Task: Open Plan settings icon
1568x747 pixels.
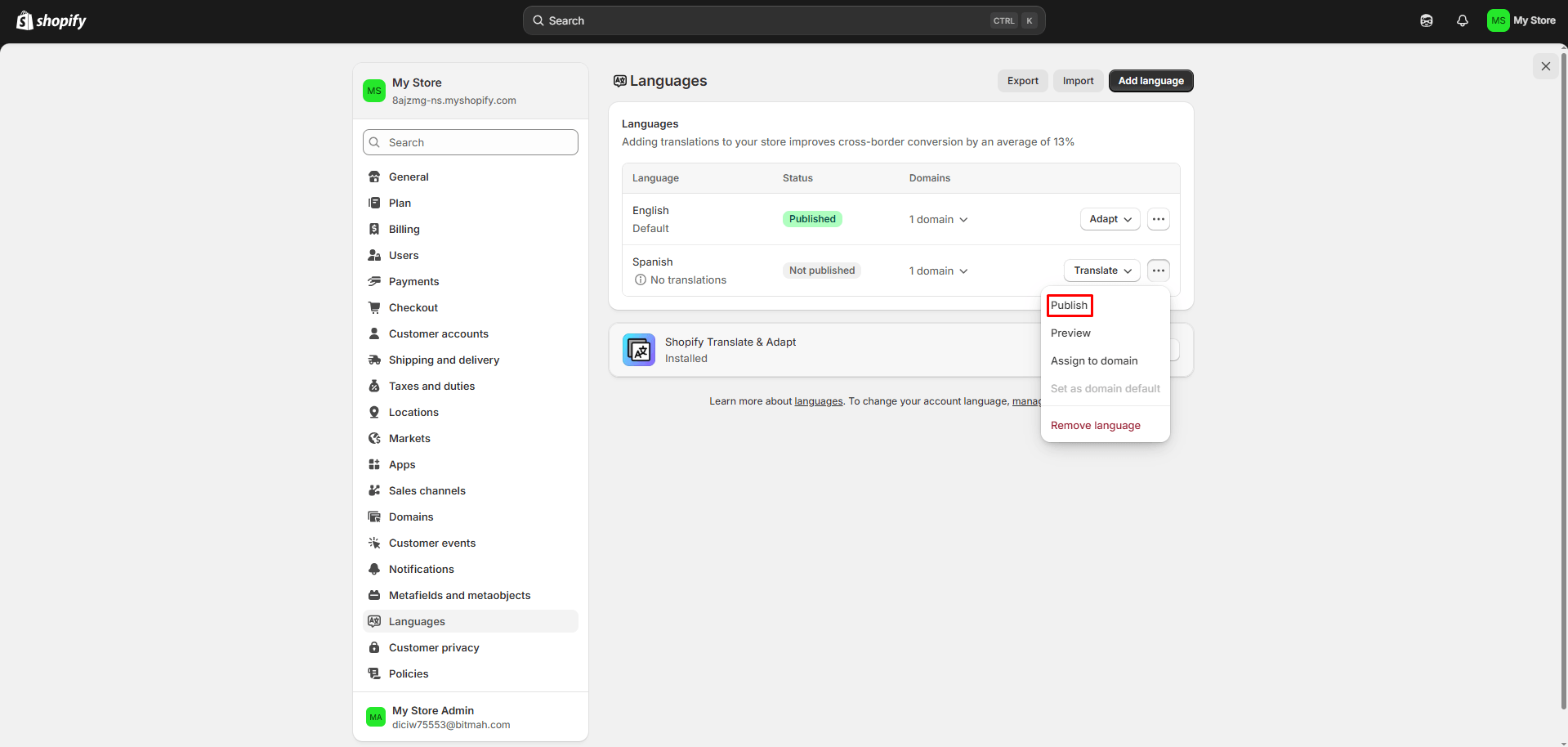Action: point(374,203)
